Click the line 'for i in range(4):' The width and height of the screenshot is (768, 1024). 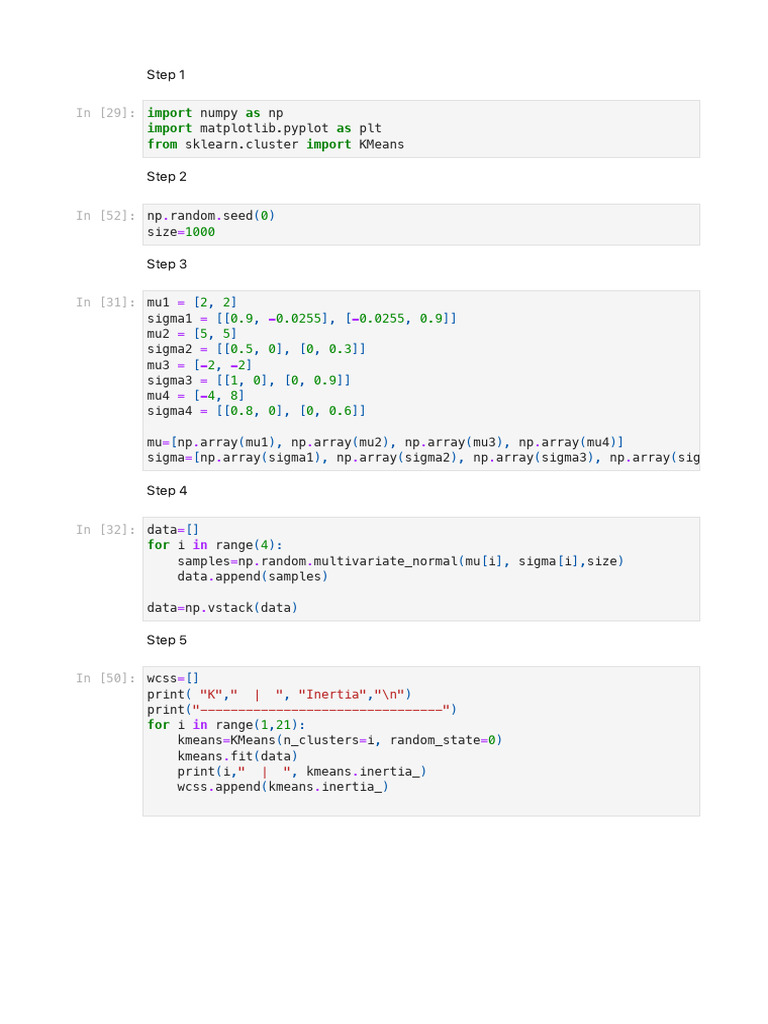pos(215,545)
